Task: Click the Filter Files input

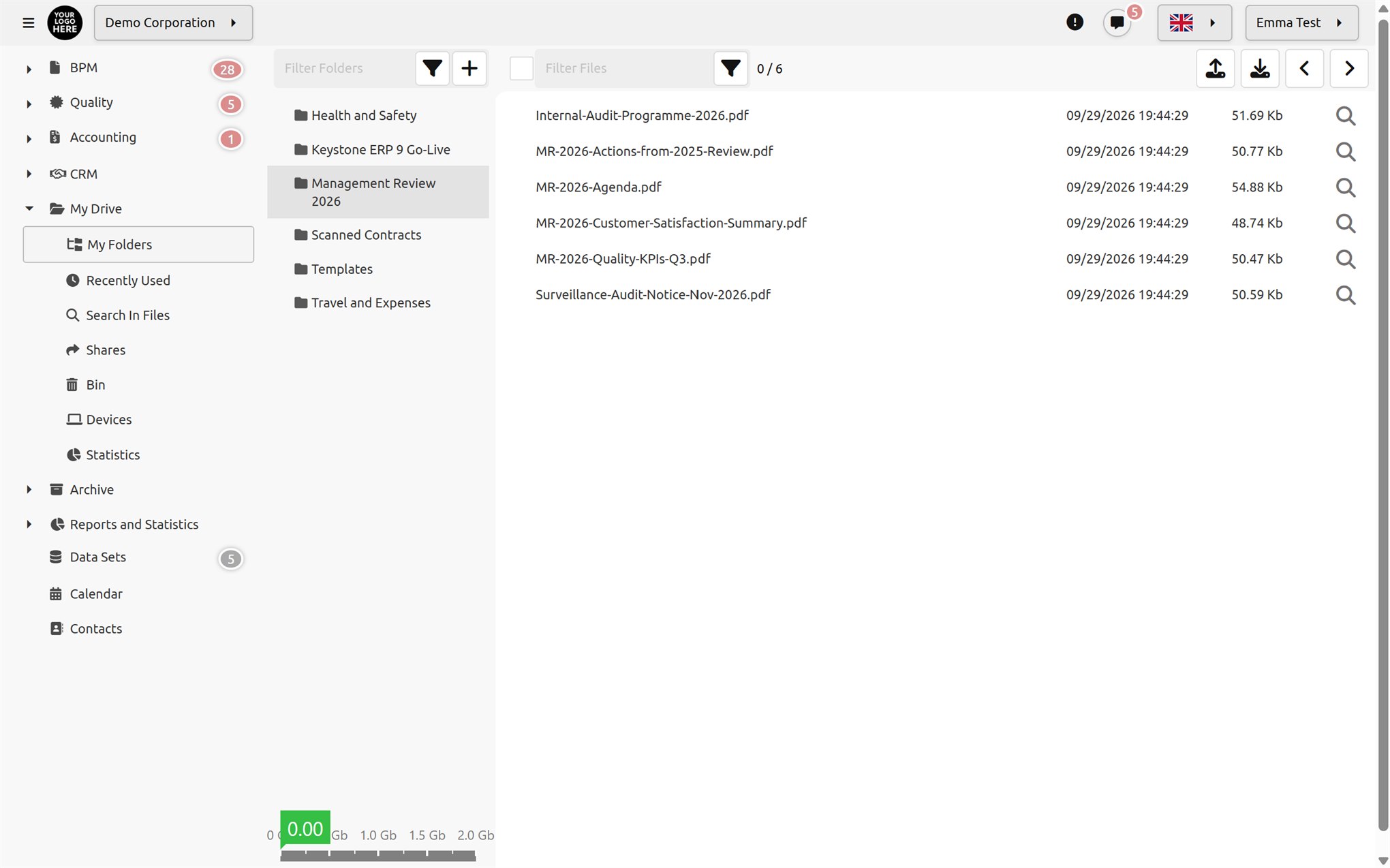Action: point(623,68)
